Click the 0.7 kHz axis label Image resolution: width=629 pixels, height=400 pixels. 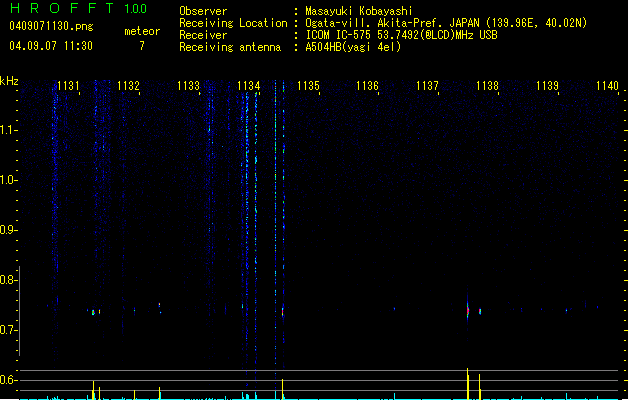(8, 330)
